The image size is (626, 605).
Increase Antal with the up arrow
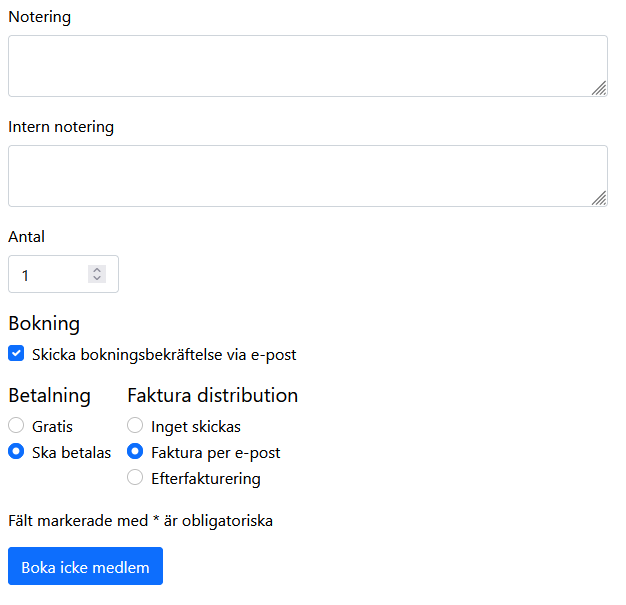(x=97, y=269)
